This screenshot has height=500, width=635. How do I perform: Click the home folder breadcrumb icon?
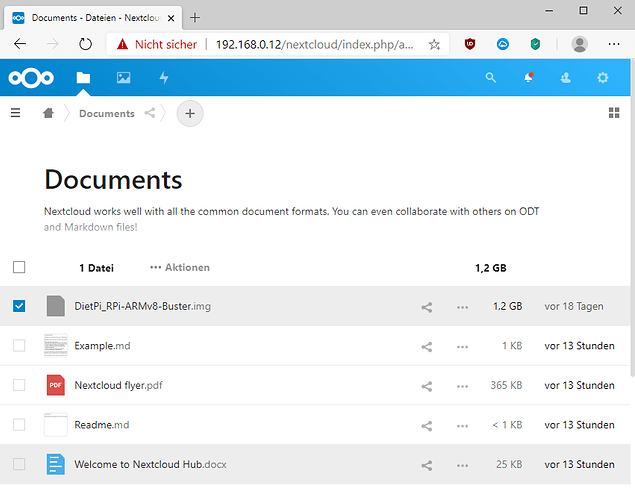[48, 113]
